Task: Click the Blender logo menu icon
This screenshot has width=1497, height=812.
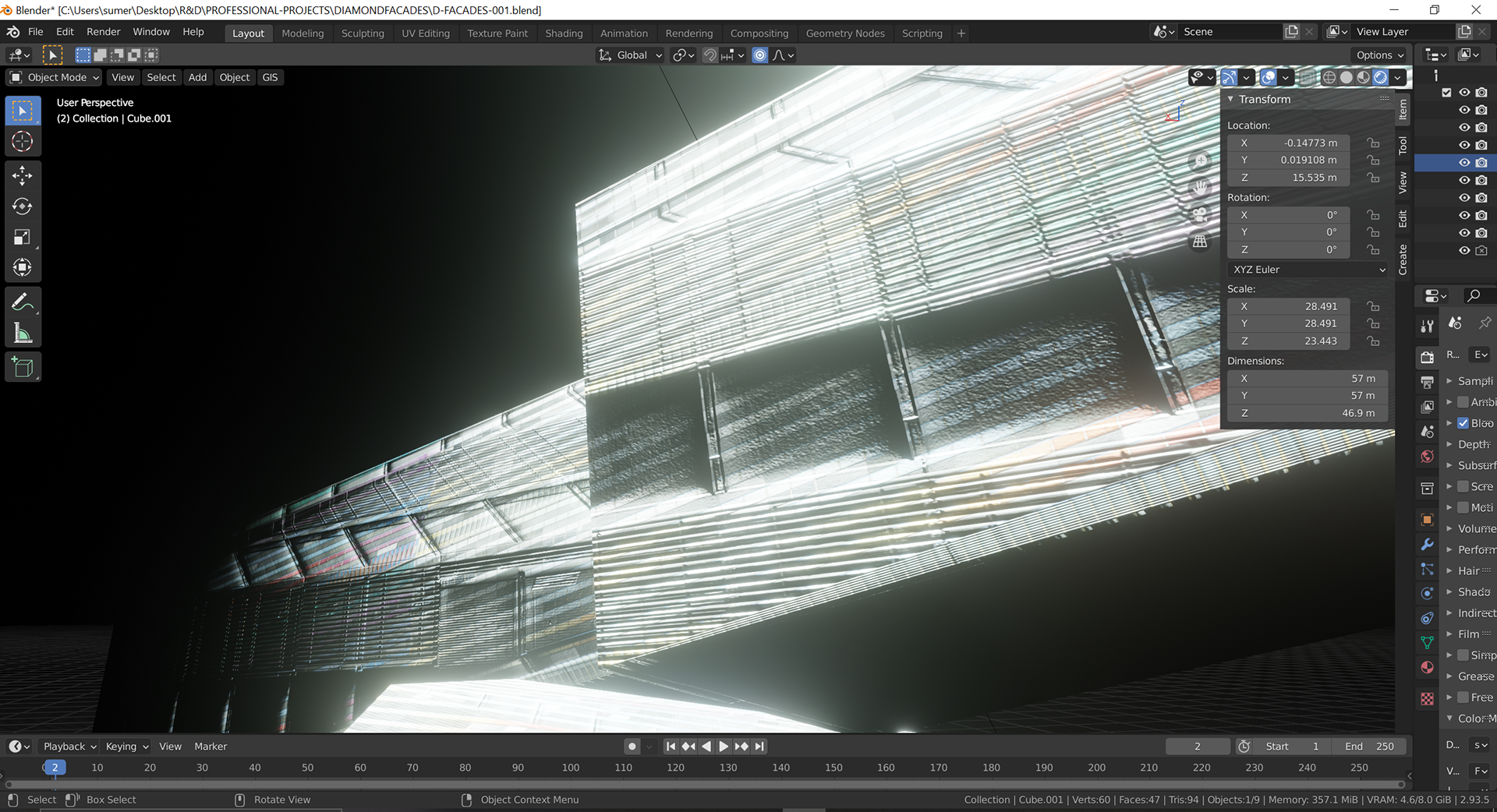Action: pyautogui.click(x=13, y=32)
